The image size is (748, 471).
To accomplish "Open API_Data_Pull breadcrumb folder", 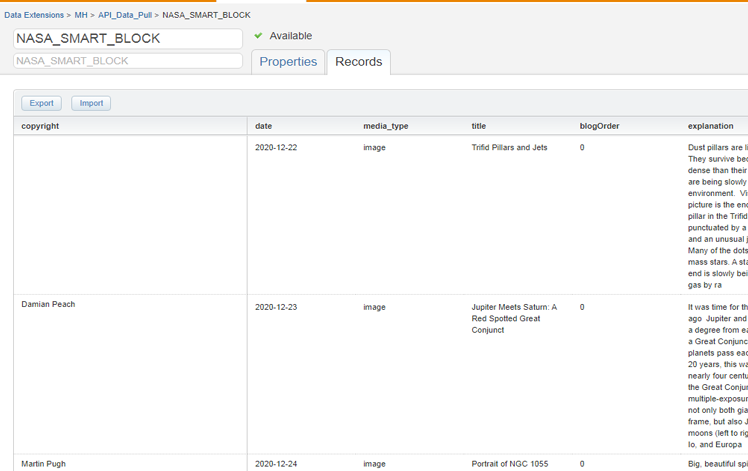I will pos(124,15).
